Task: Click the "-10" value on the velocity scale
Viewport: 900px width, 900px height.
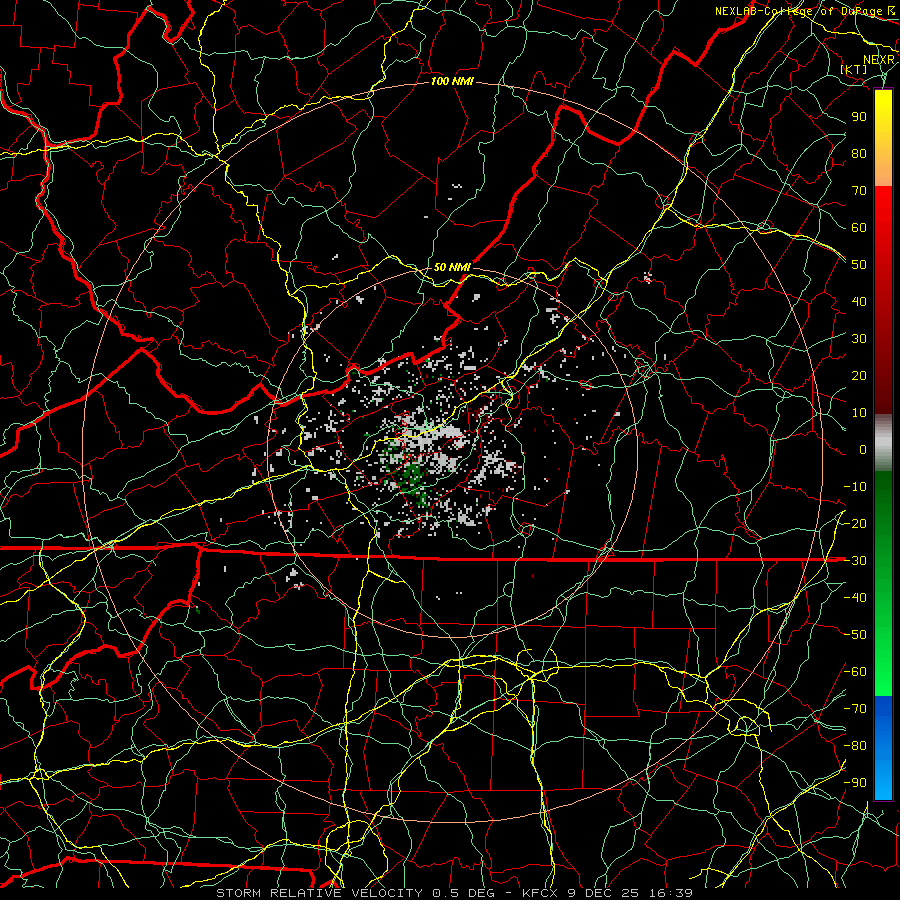Action: tap(855, 487)
